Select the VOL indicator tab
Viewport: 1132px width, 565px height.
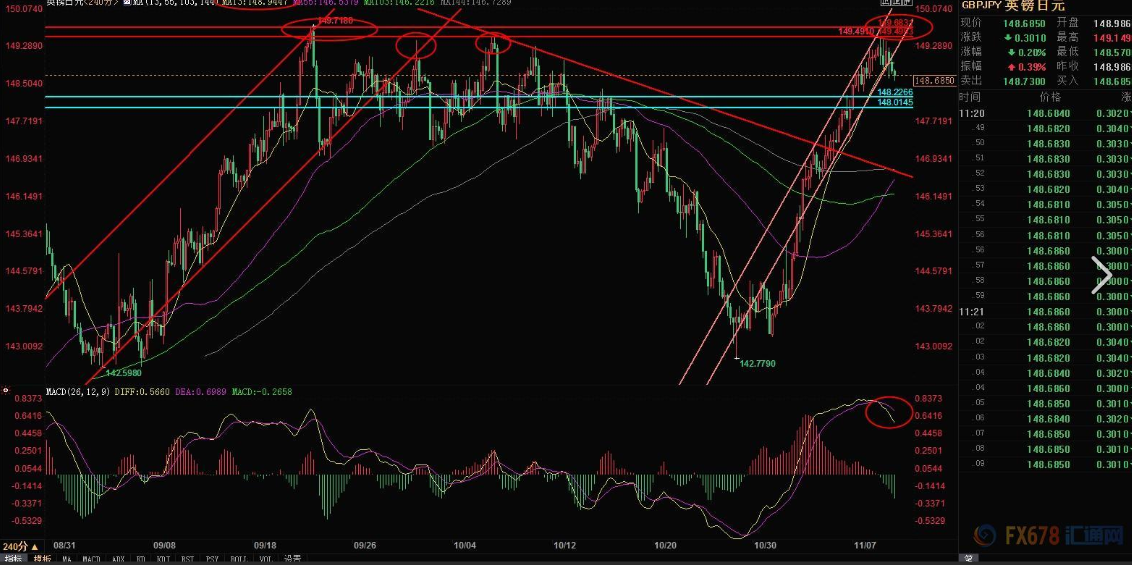pos(266,559)
